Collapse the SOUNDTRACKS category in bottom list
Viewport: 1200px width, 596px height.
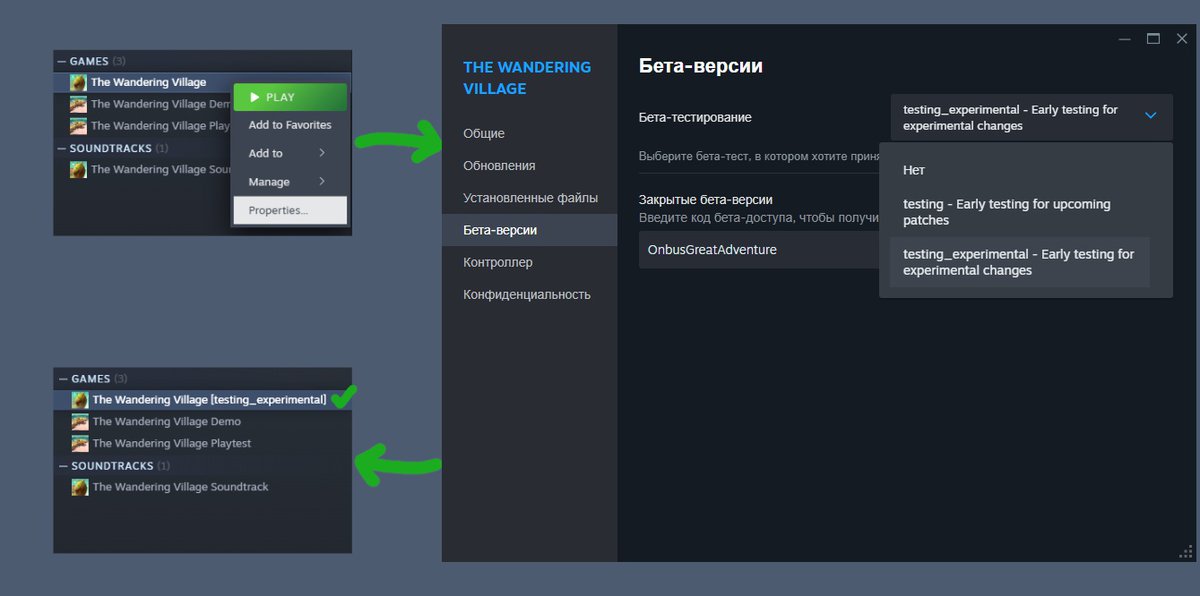coord(63,466)
